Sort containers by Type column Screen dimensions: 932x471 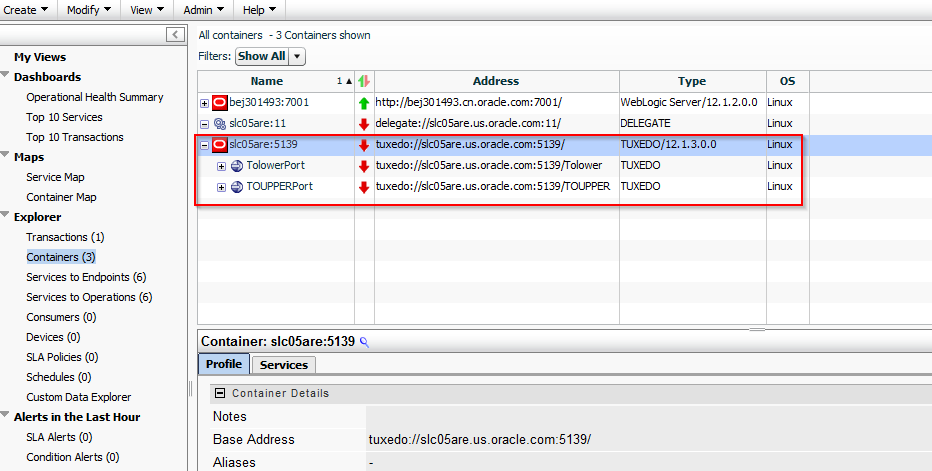692,81
